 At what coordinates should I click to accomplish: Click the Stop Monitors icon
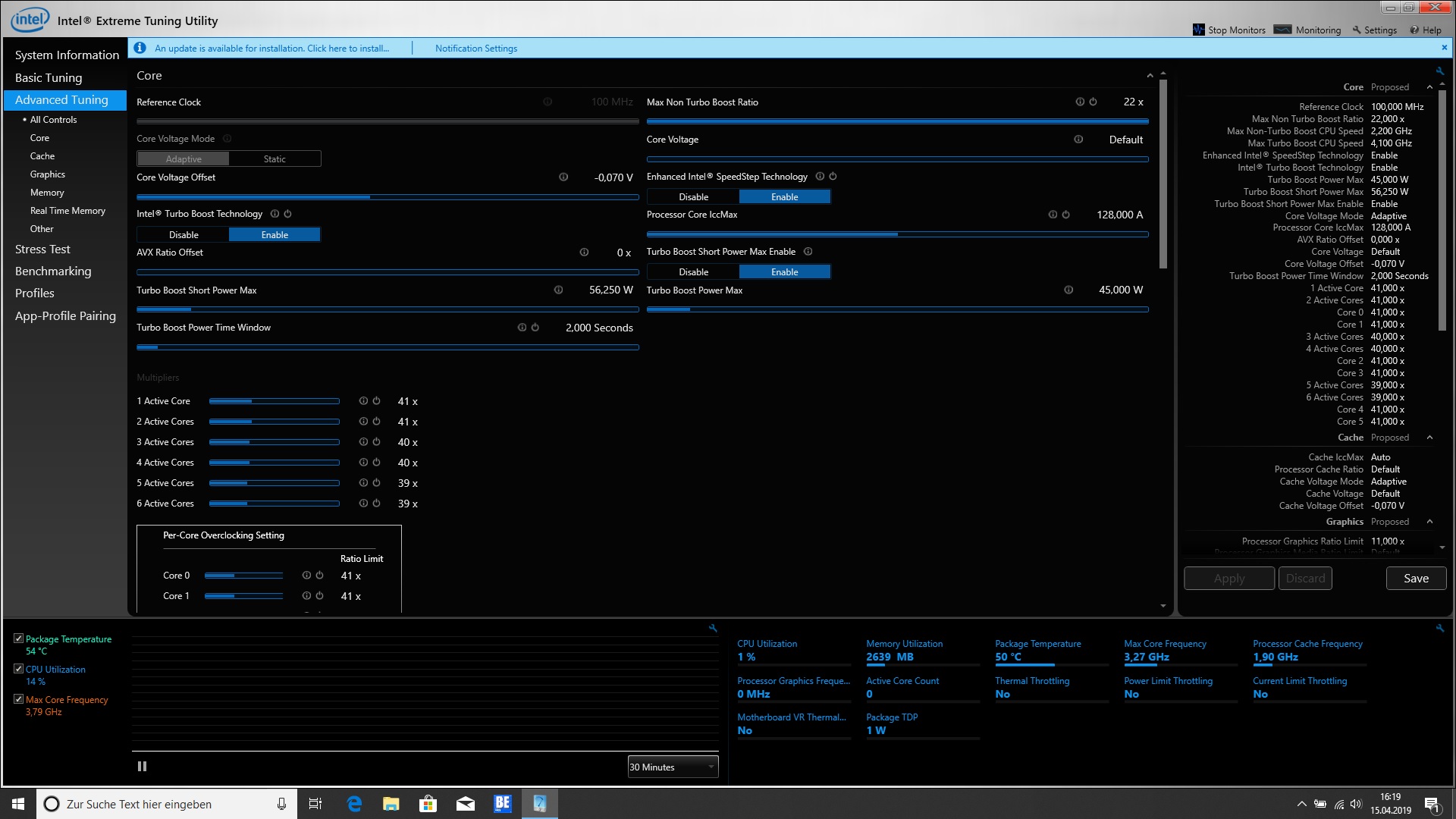coord(1199,30)
